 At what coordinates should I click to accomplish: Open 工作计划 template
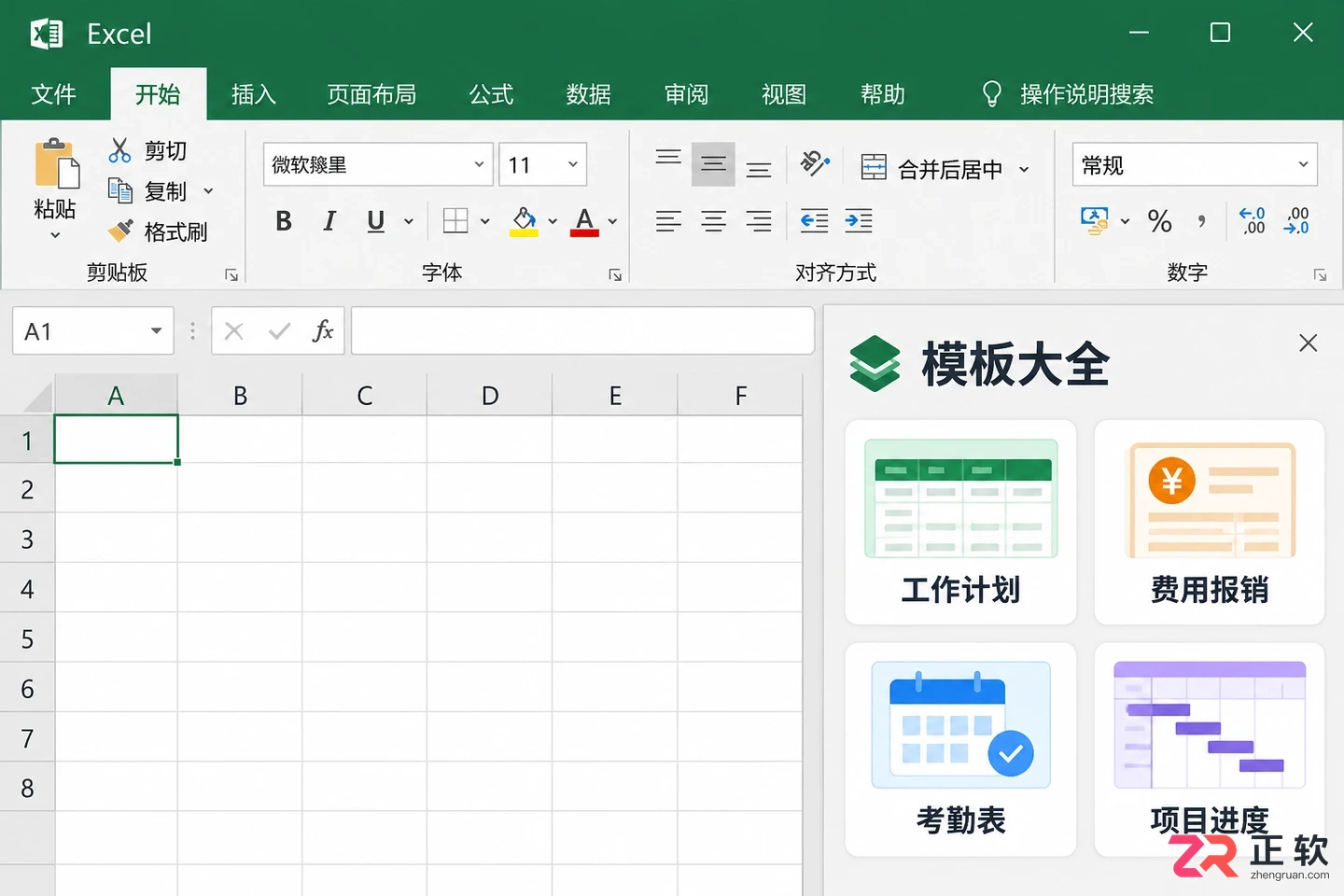point(960,523)
